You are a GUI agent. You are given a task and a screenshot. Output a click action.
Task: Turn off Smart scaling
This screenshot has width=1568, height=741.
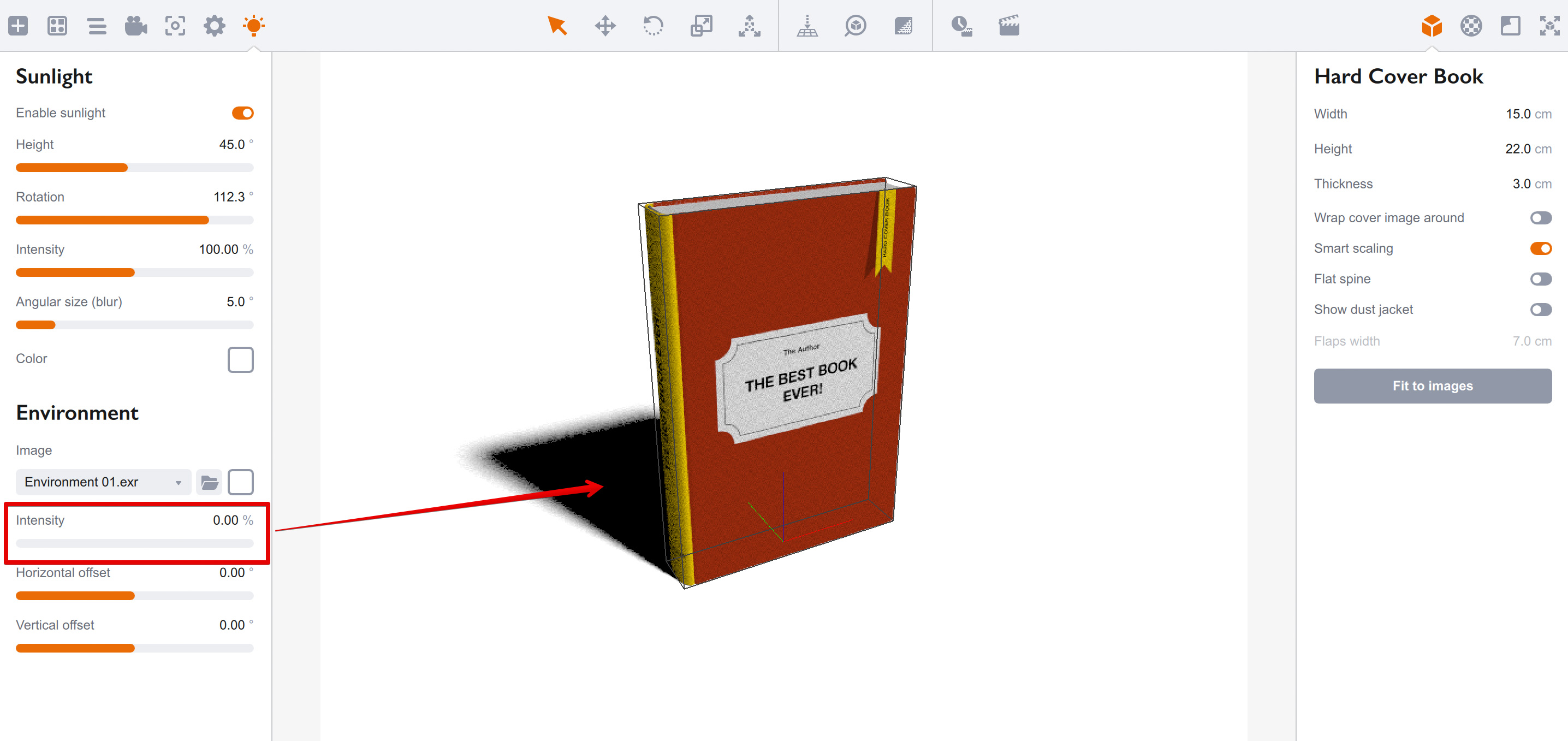1541,248
